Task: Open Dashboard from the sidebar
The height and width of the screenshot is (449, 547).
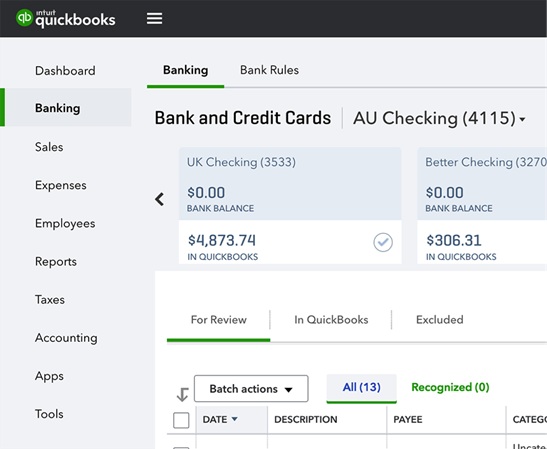Action: 65,71
